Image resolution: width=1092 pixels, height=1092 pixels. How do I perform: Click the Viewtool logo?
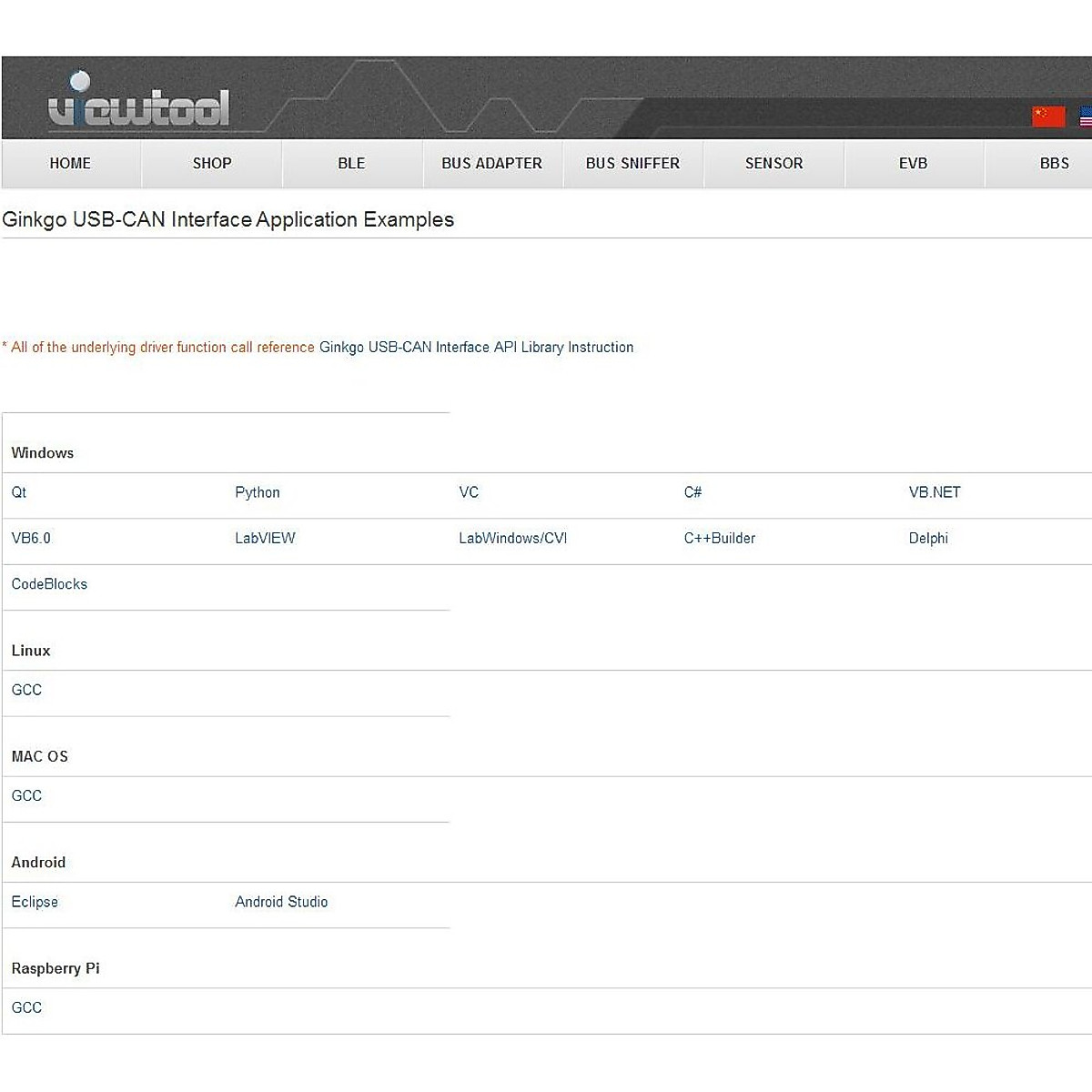click(138, 102)
